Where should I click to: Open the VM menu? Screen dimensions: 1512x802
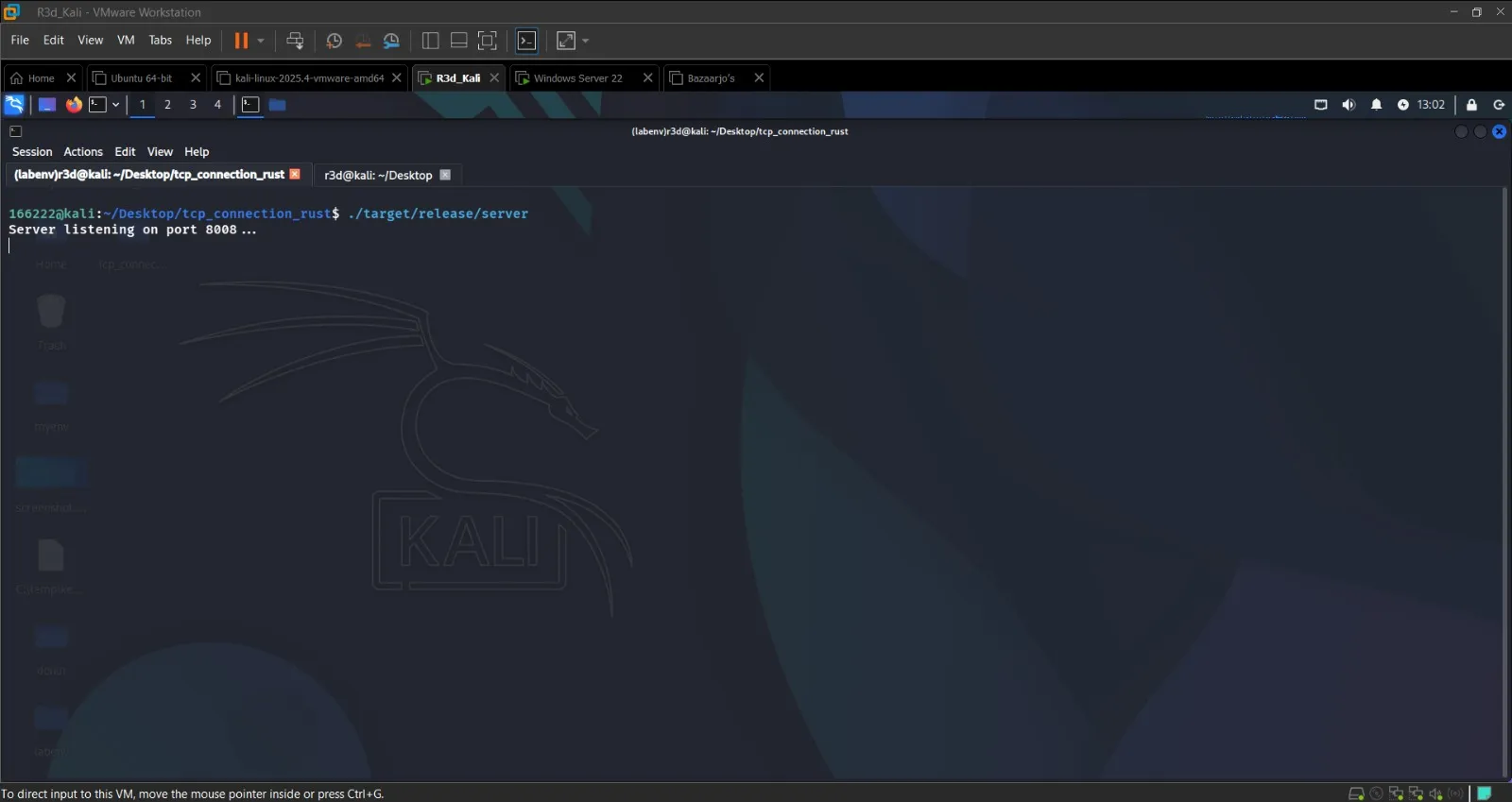(x=126, y=41)
